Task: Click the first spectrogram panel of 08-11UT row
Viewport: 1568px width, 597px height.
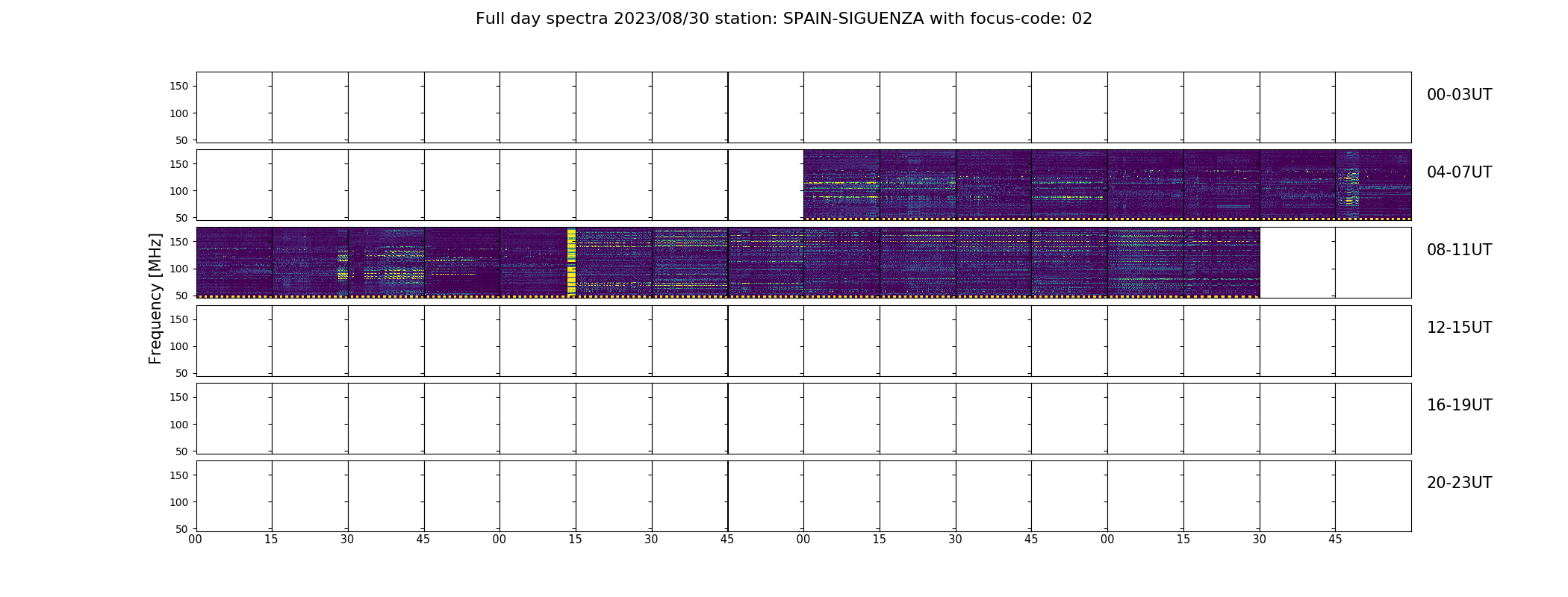Action: pos(234,263)
